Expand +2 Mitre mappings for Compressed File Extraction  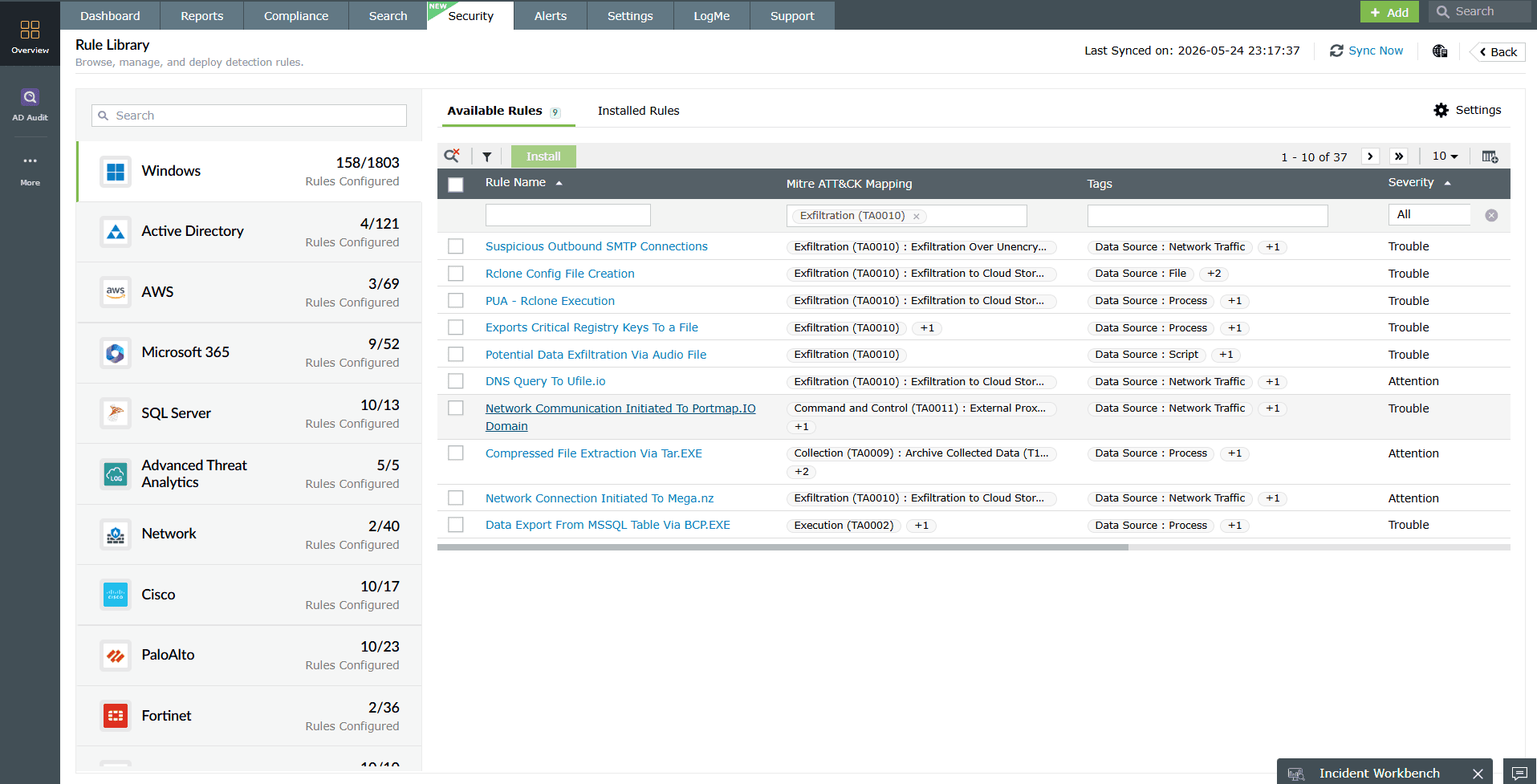801,472
